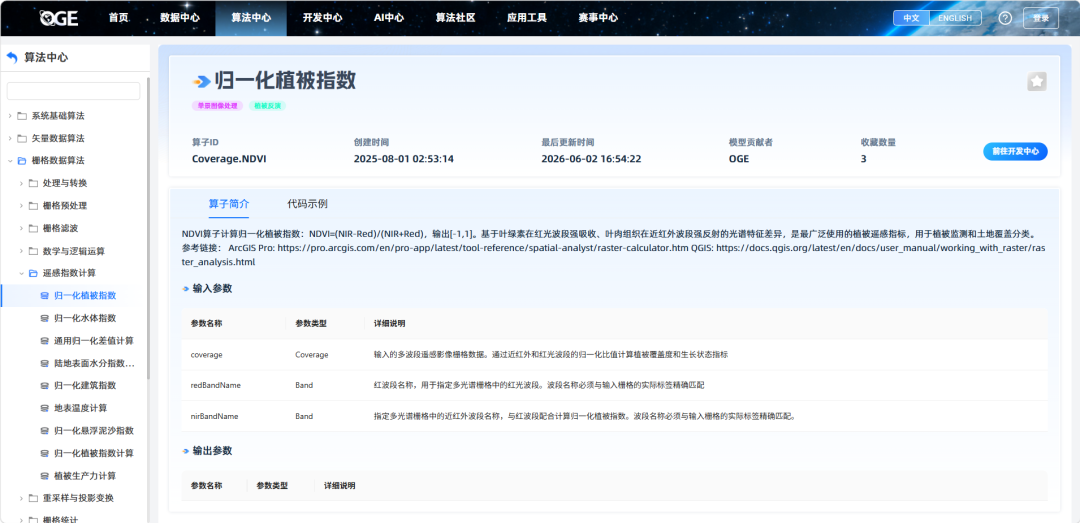Click the icon next to 归一化植被指数计算
This screenshot has width=1080, height=523.
click(x=45, y=453)
